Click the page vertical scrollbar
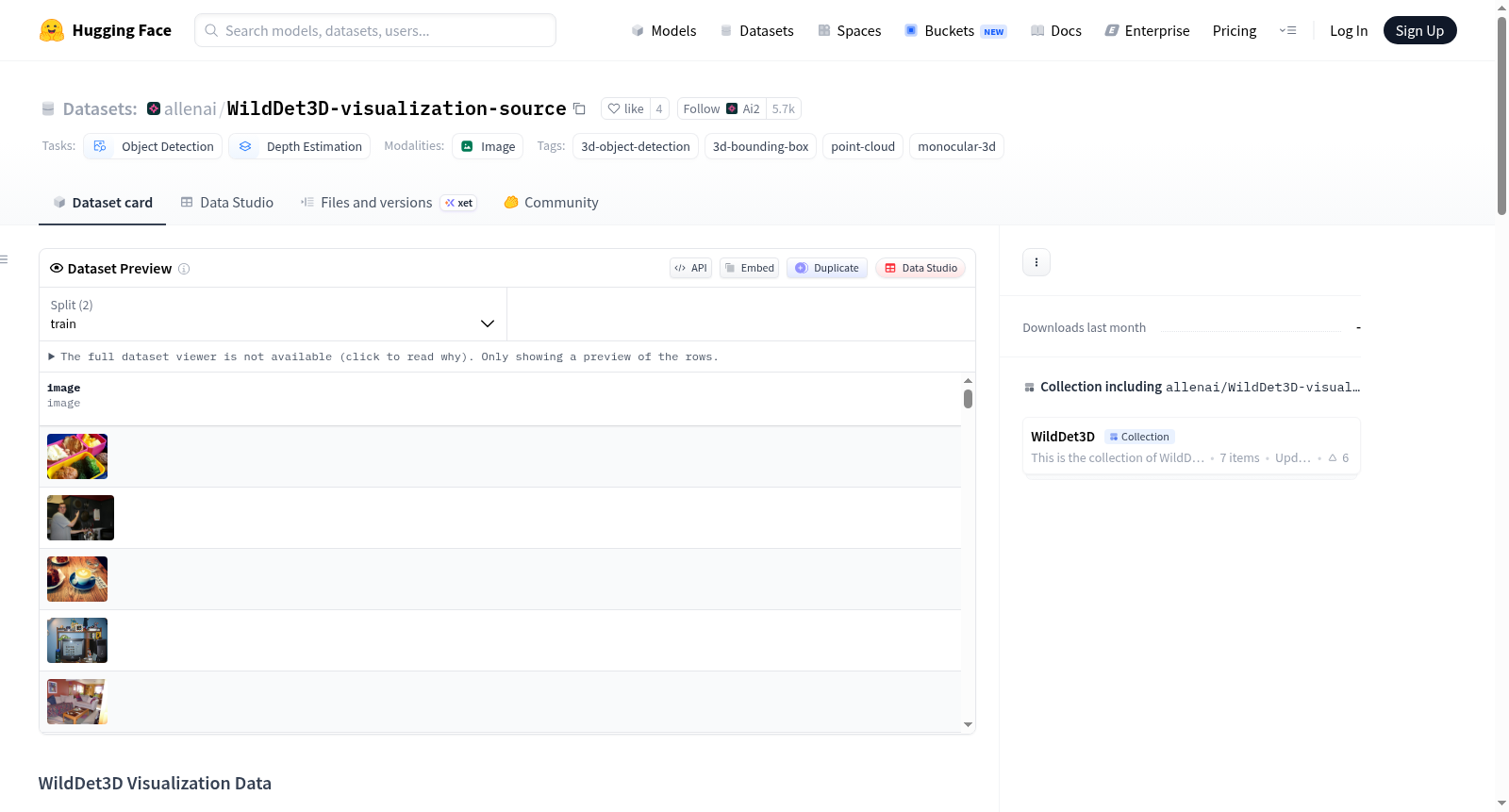 coord(1501,115)
